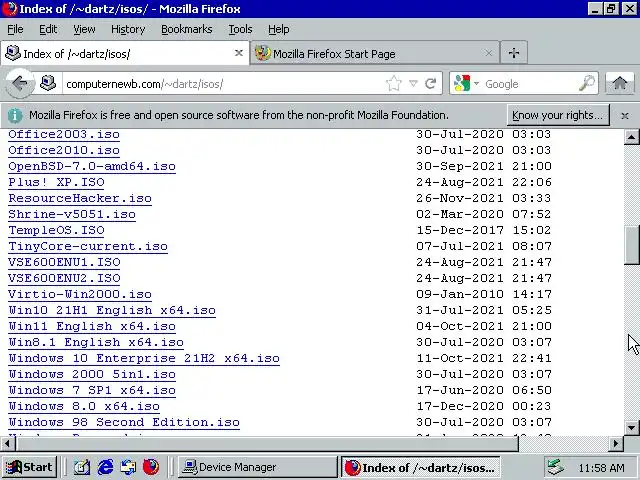Open the View menu
The height and width of the screenshot is (480, 640).
pyautogui.click(x=84, y=29)
